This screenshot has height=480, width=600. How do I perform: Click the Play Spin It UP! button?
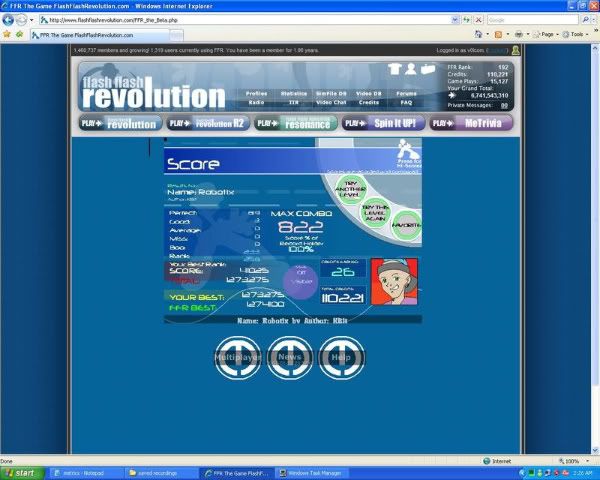[x=383, y=123]
